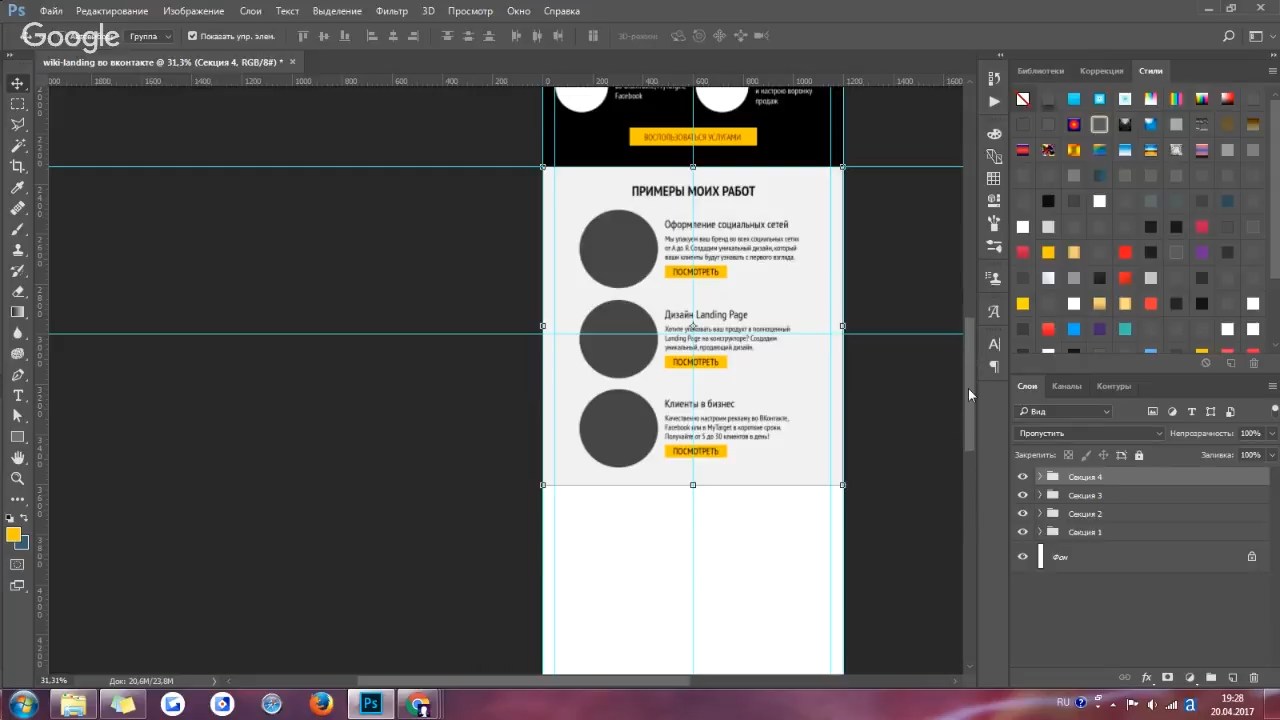This screenshot has width=1280, height=720.
Task: Open Windows Start button
Action: click(x=22, y=704)
